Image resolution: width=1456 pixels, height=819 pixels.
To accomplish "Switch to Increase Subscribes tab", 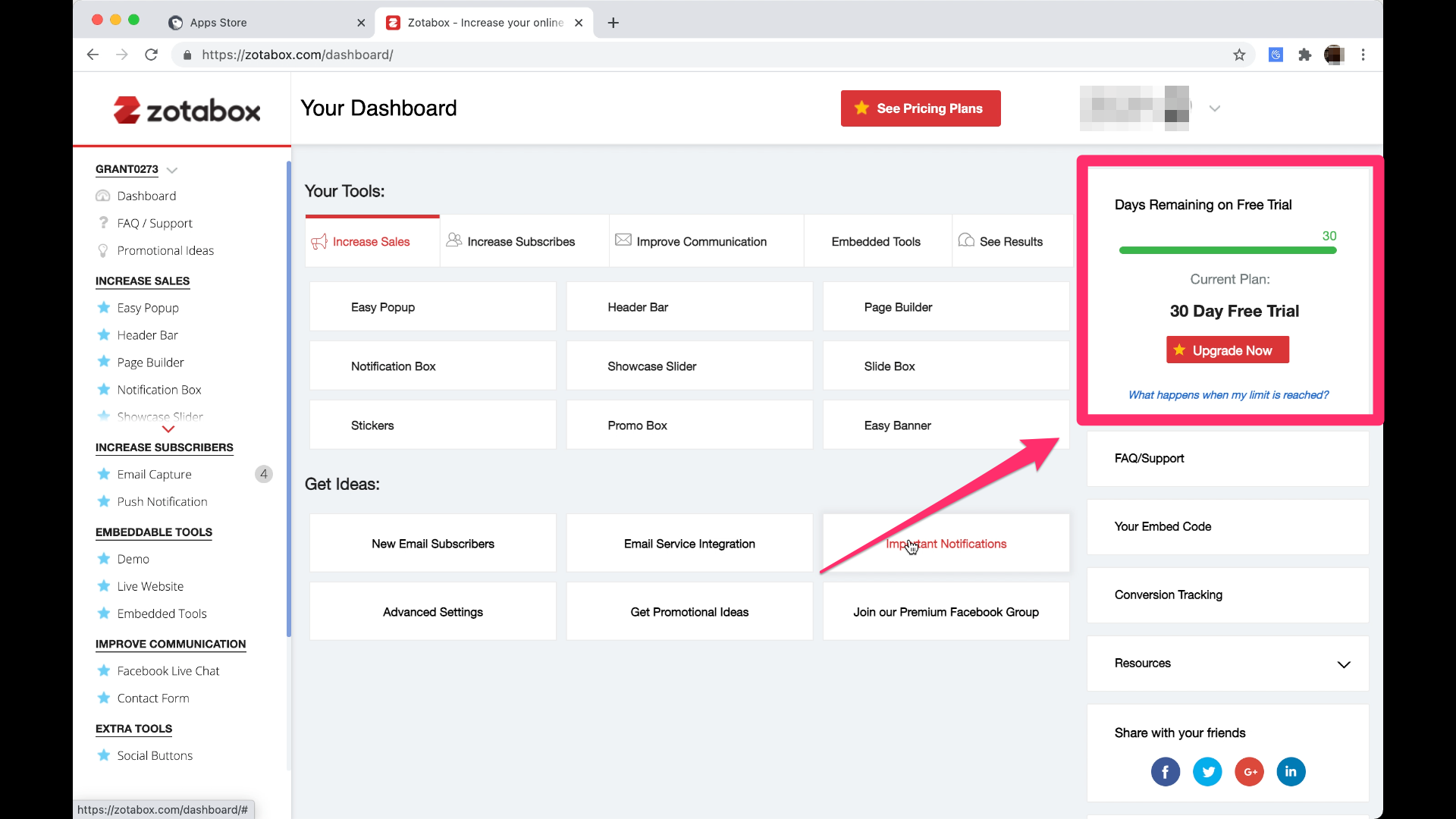I will (x=524, y=241).
